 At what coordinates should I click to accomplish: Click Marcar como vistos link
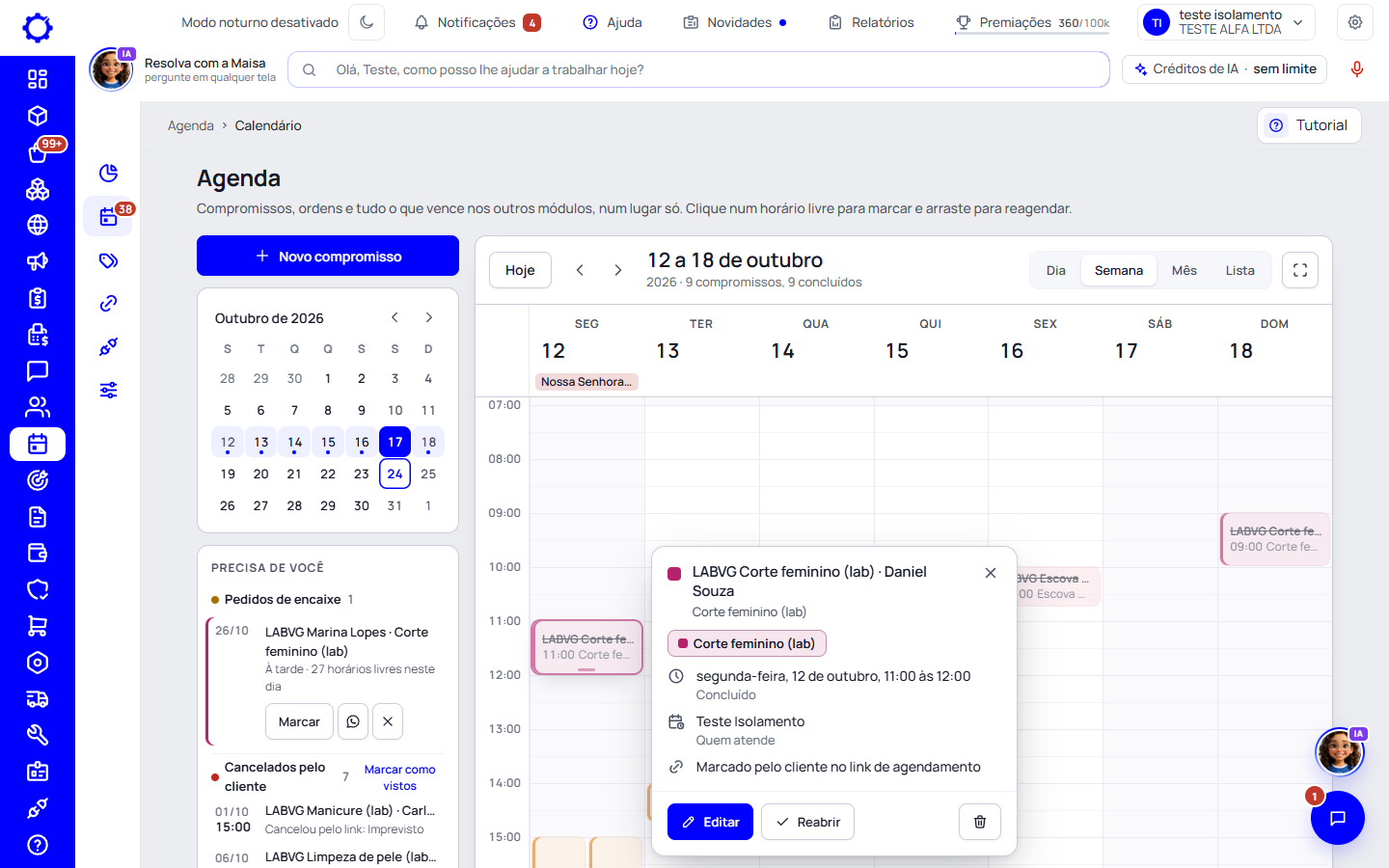tap(399, 777)
